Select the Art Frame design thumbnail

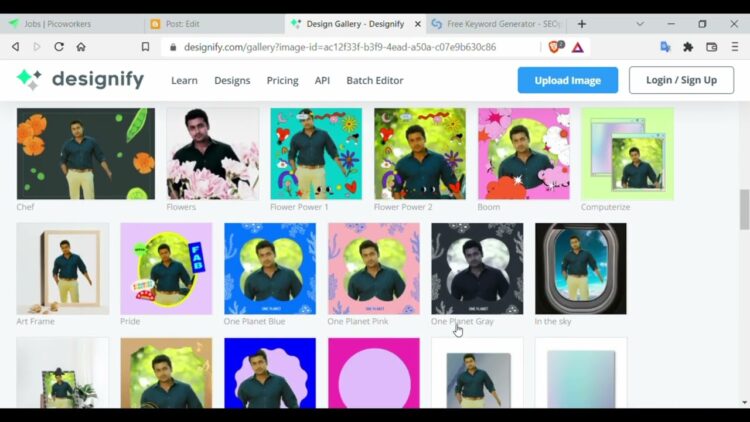pyautogui.click(x=63, y=268)
